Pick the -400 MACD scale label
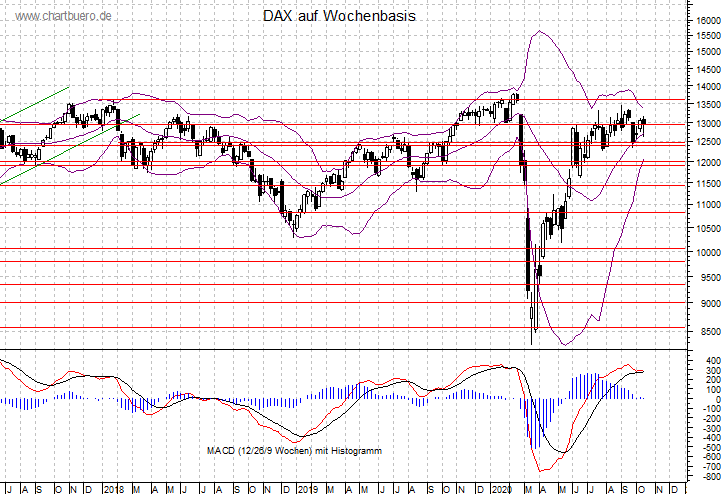 [x=712, y=438]
